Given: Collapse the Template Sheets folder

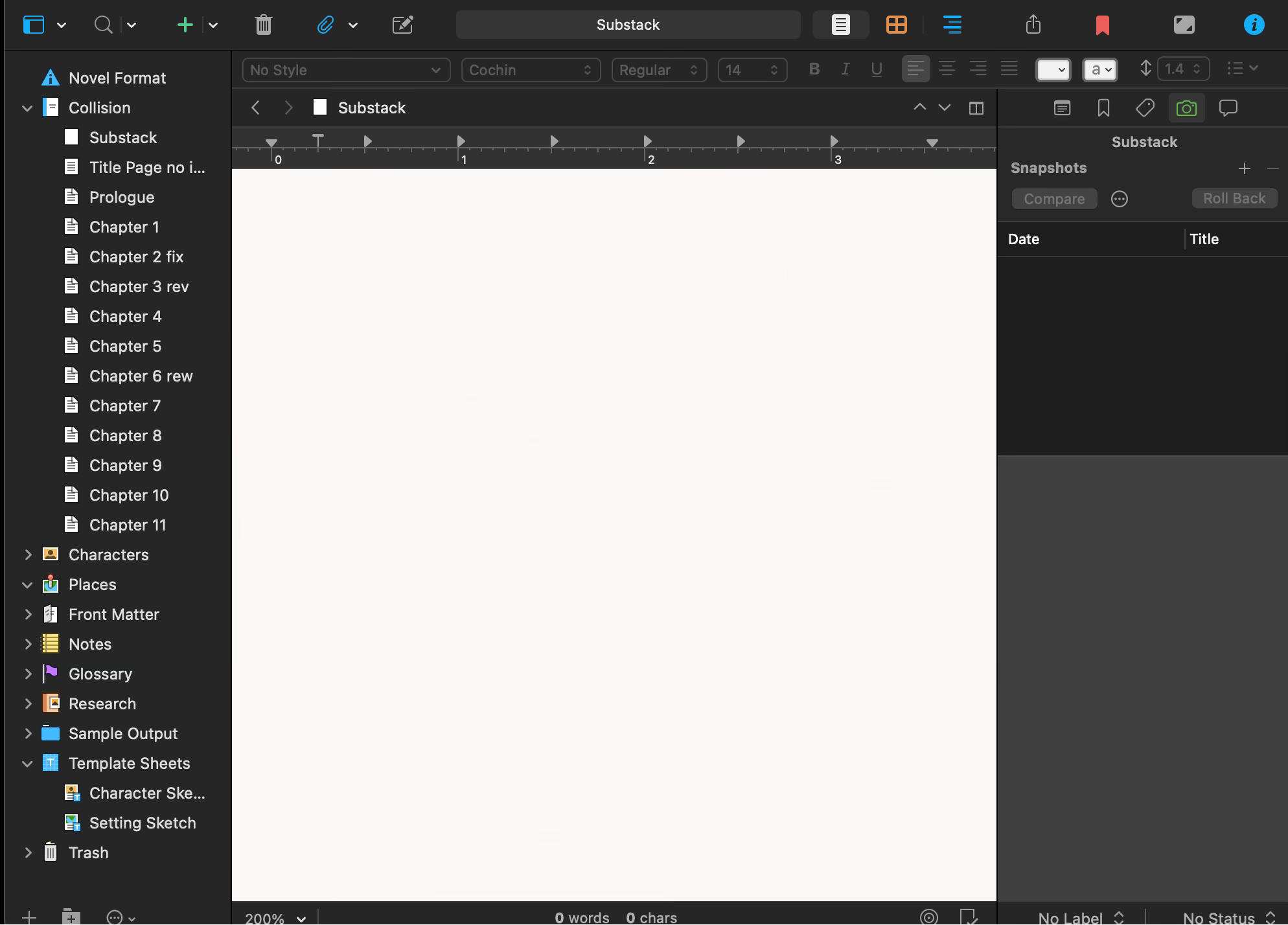Looking at the screenshot, I should (28, 764).
